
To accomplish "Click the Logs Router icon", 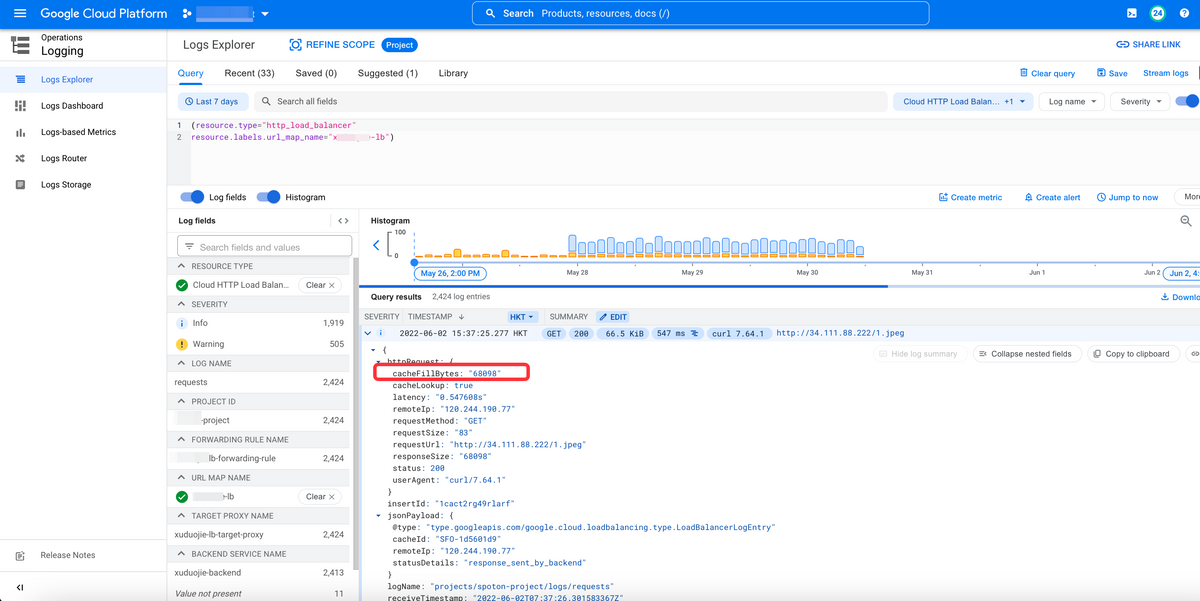I will [20, 158].
